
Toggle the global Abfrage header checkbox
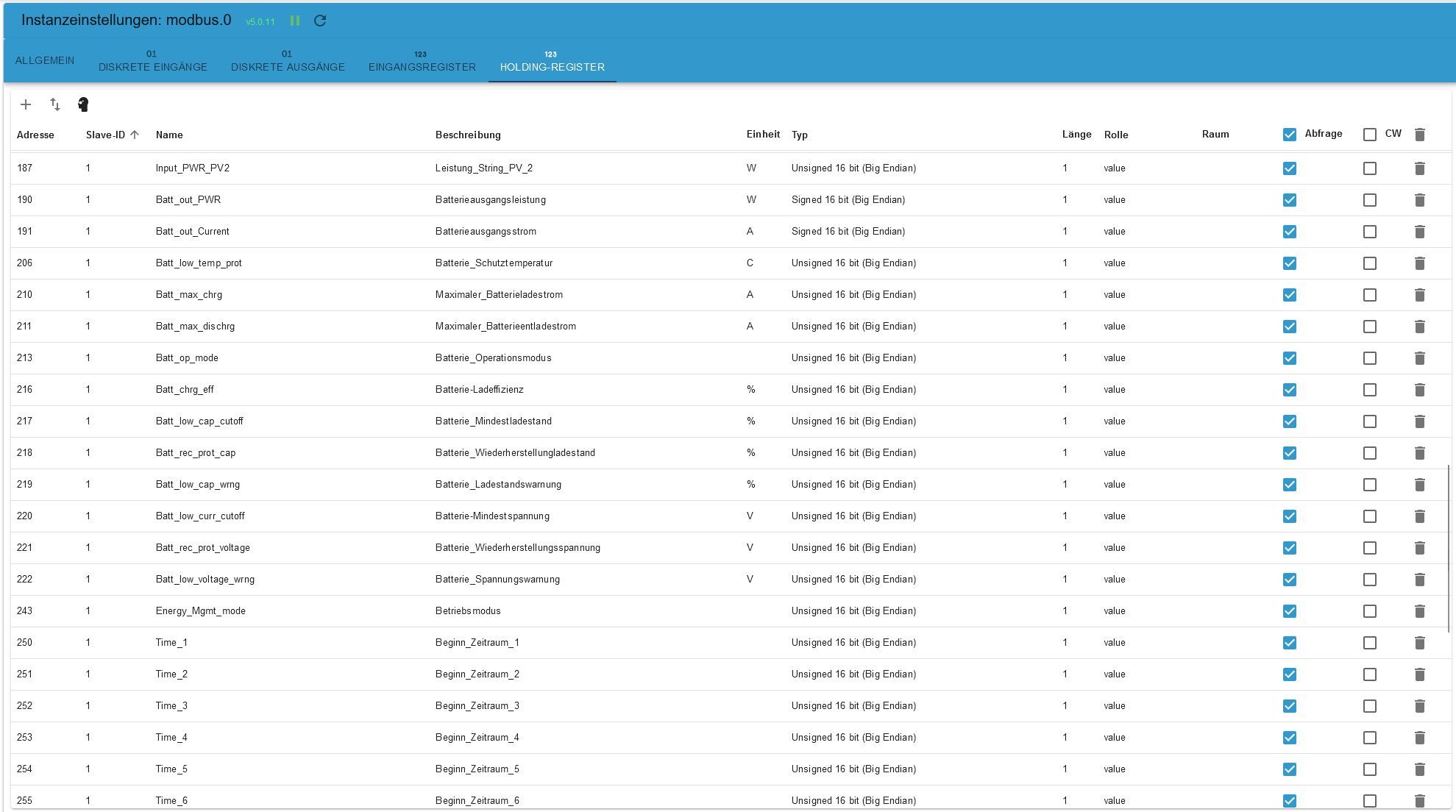coord(1289,134)
